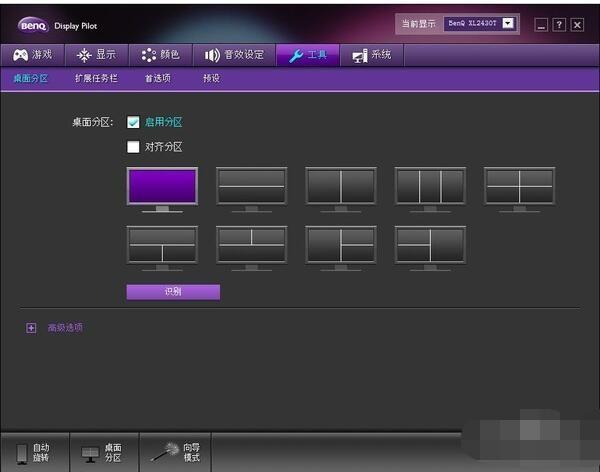Viewport: 600px width, 472px height.
Task: Choose the two vertical columns partition layout
Action: 341,189
